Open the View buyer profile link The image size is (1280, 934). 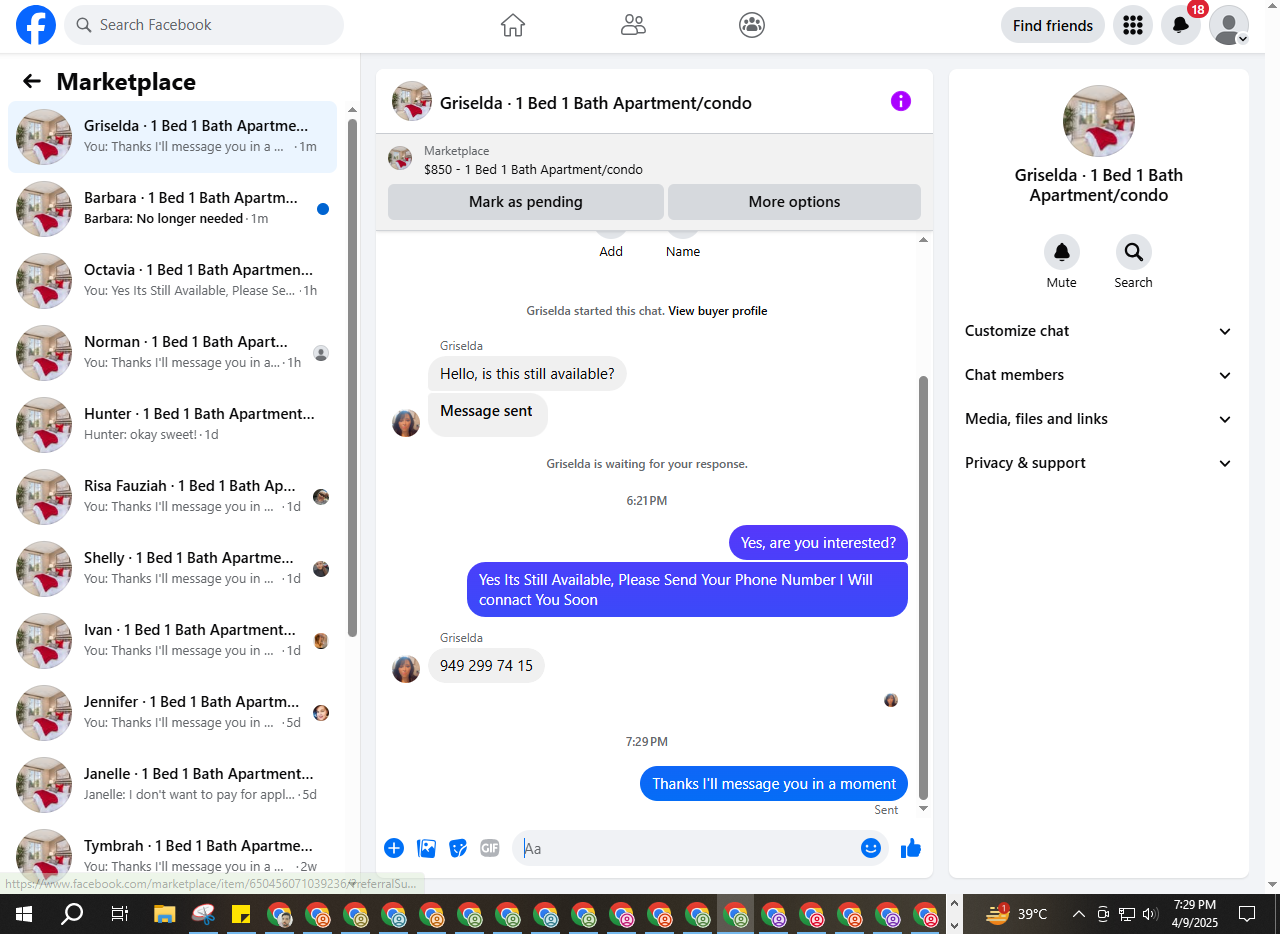(718, 311)
